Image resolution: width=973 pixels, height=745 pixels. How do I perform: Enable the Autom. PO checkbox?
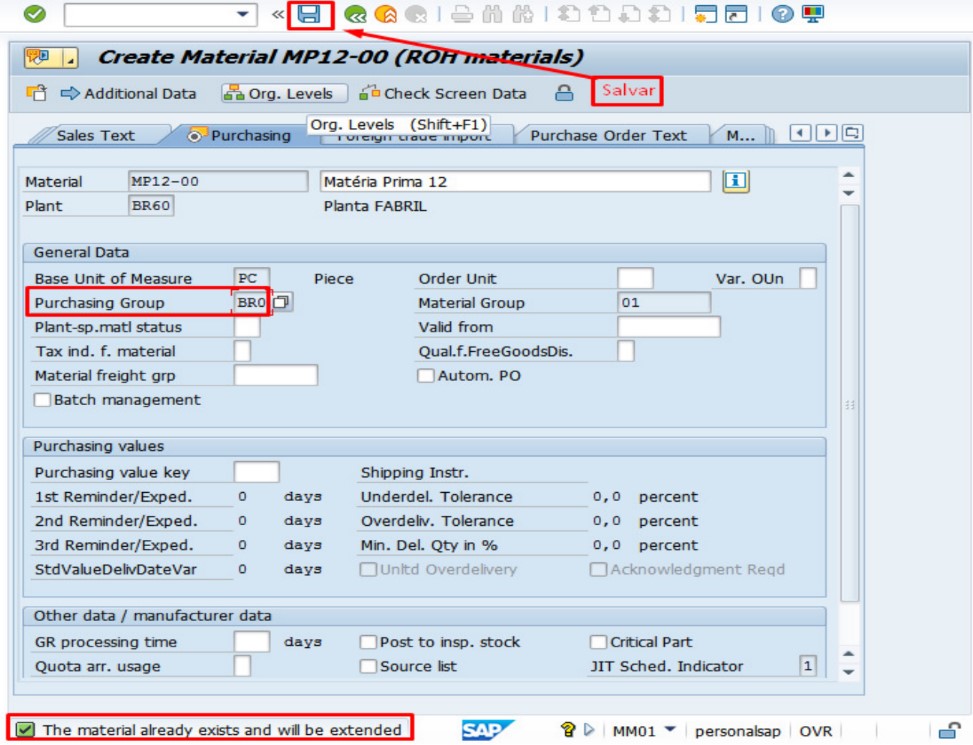(x=426, y=375)
